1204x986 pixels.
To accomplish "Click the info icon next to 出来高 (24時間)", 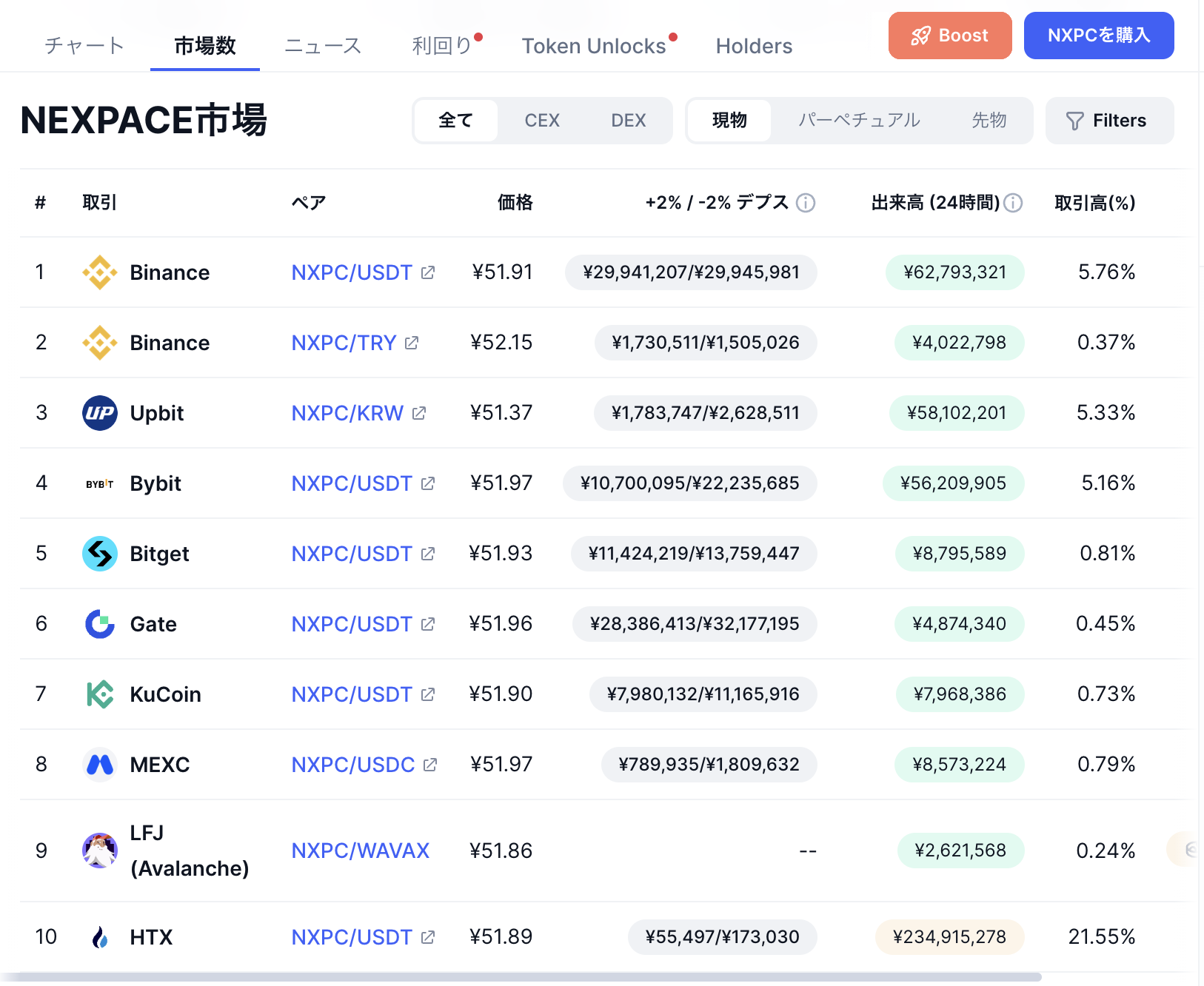I will tap(1013, 203).
